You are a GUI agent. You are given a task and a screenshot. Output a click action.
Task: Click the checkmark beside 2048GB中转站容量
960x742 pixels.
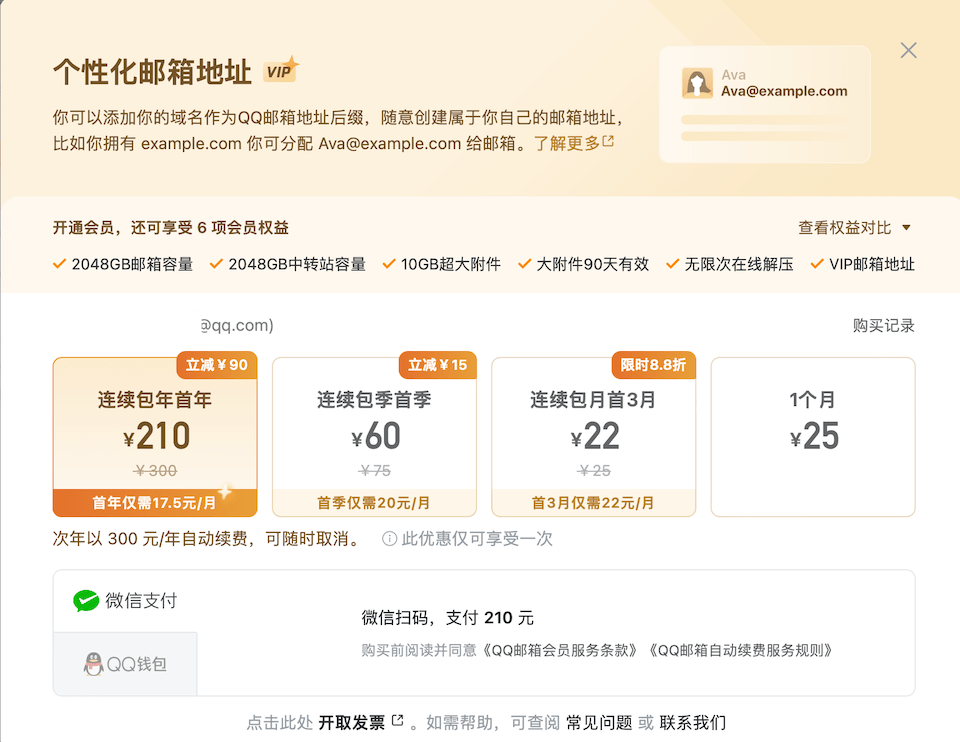point(216,264)
